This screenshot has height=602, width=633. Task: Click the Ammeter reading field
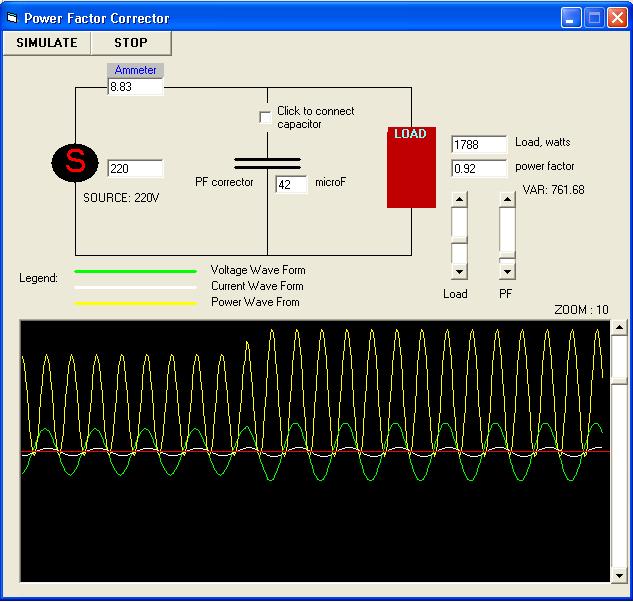pyautogui.click(x=135, y=88)
